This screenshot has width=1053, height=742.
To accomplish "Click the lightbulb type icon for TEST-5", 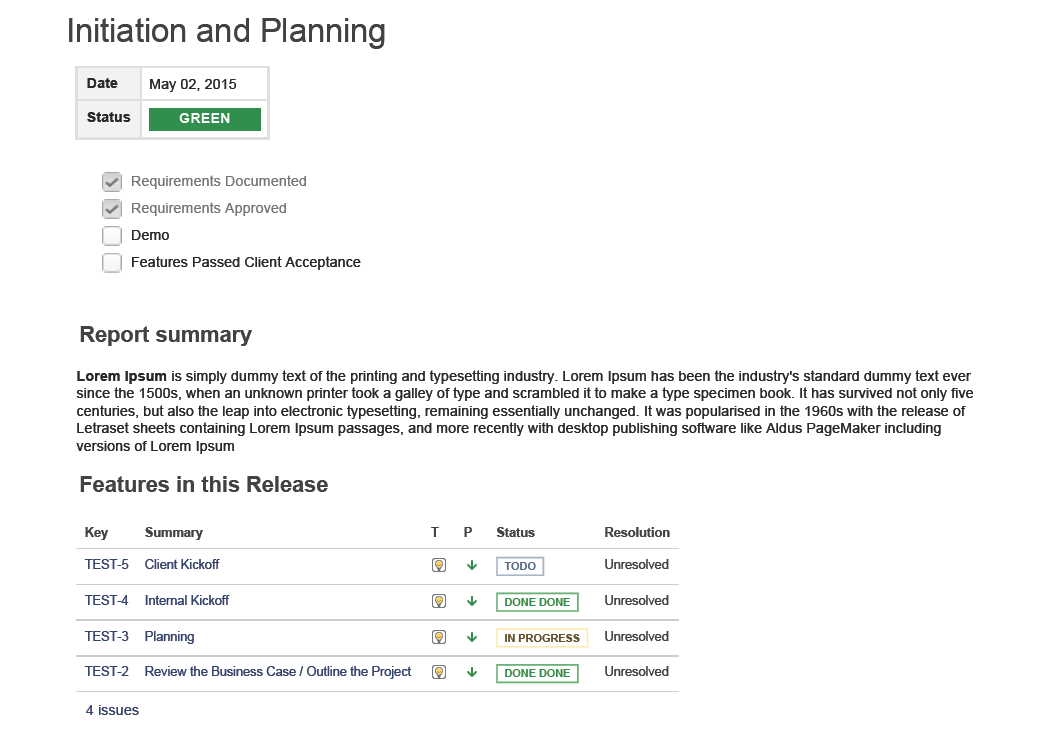I will tap(438, 565).
